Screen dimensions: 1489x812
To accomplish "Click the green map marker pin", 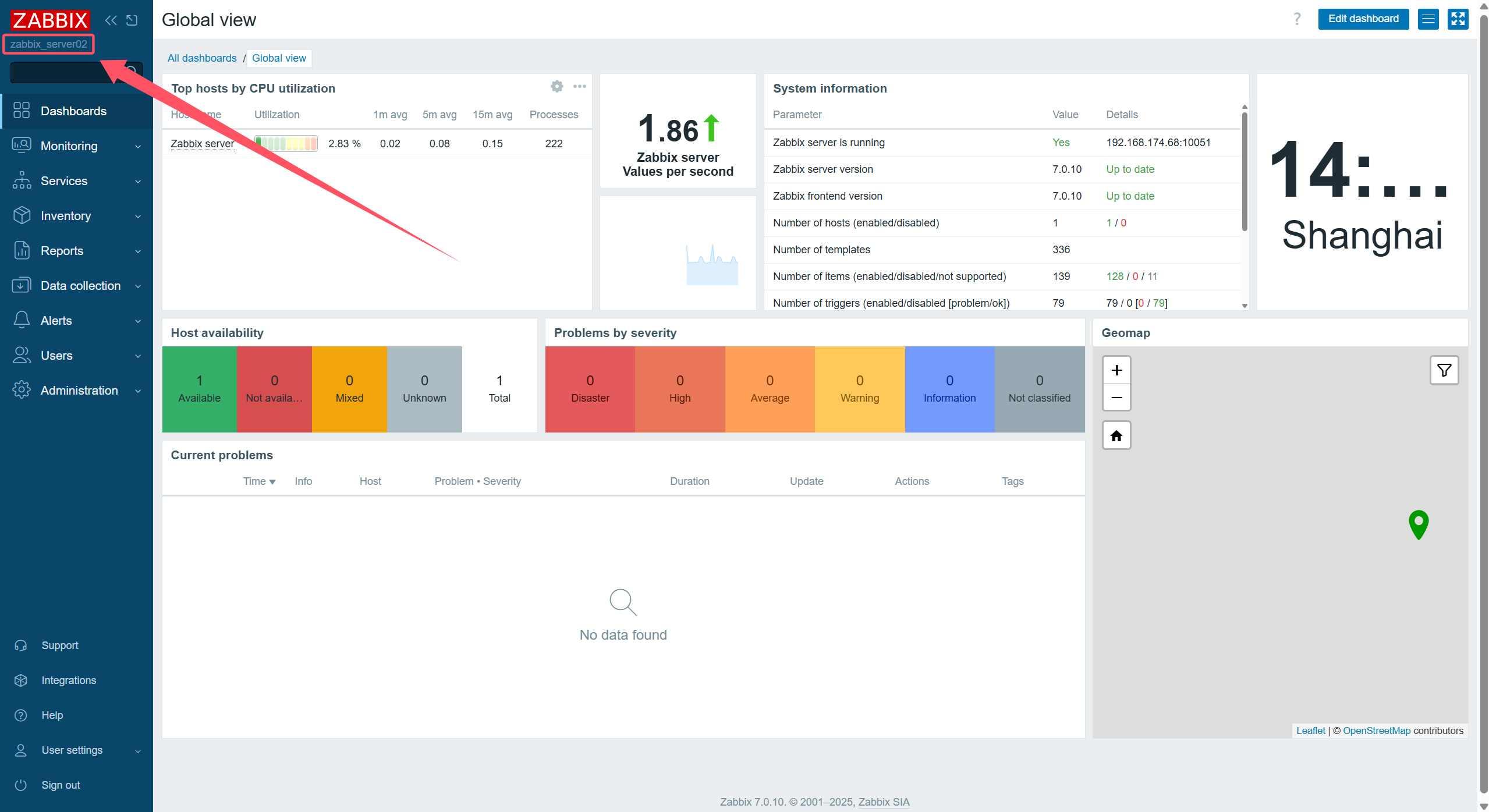I will click(1419, 524).
